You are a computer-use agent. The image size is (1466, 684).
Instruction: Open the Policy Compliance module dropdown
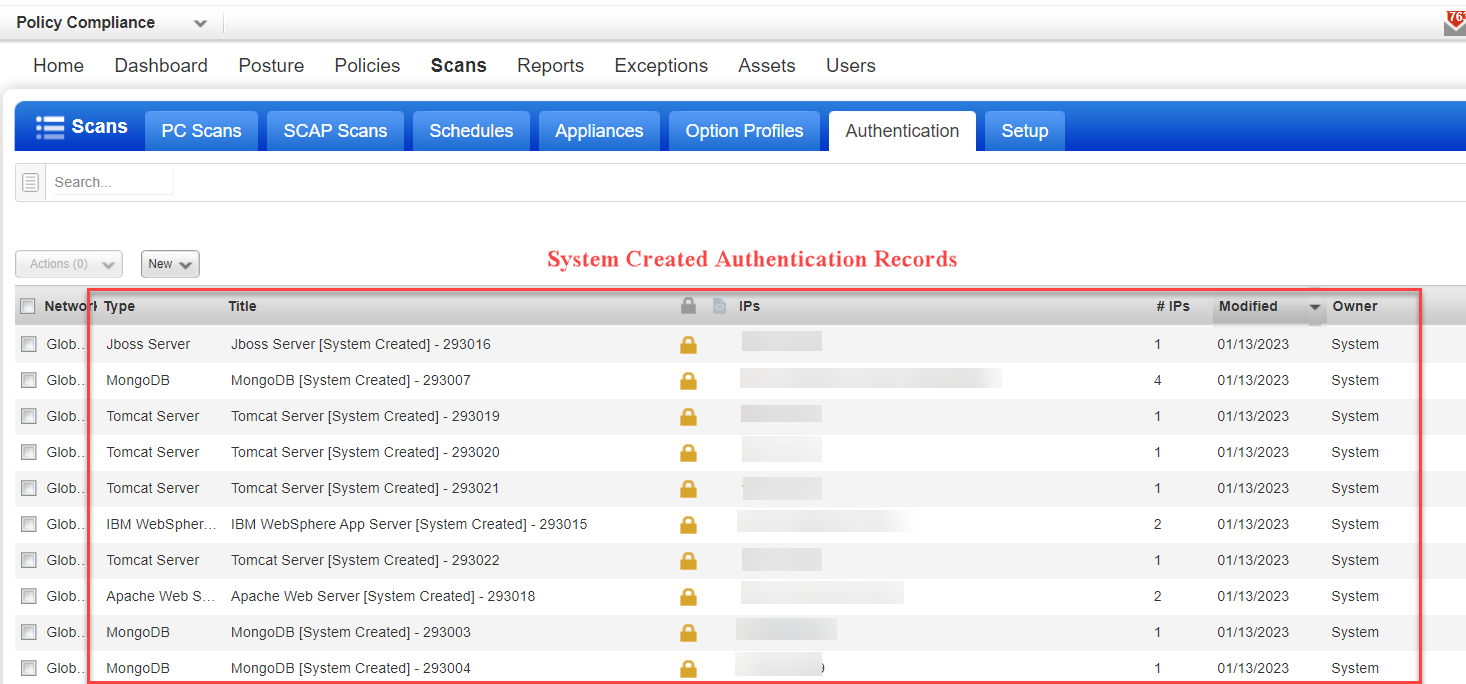(x=199, y=22)
